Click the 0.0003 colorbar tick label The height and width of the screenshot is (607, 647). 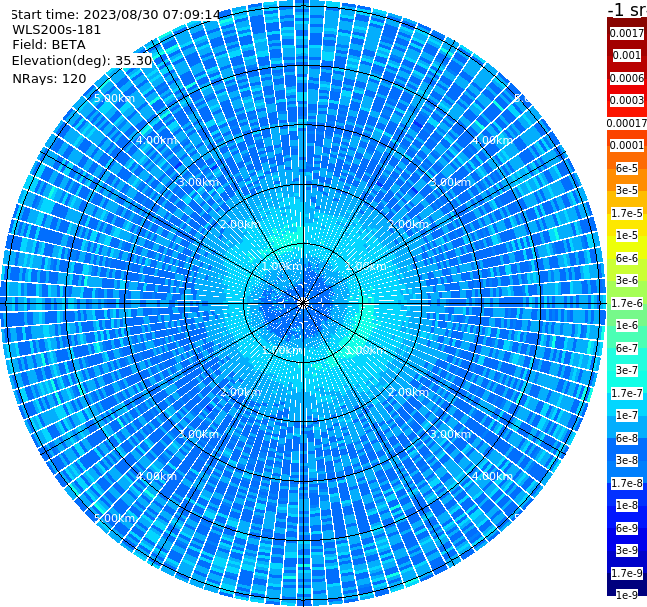click(627, 100)
